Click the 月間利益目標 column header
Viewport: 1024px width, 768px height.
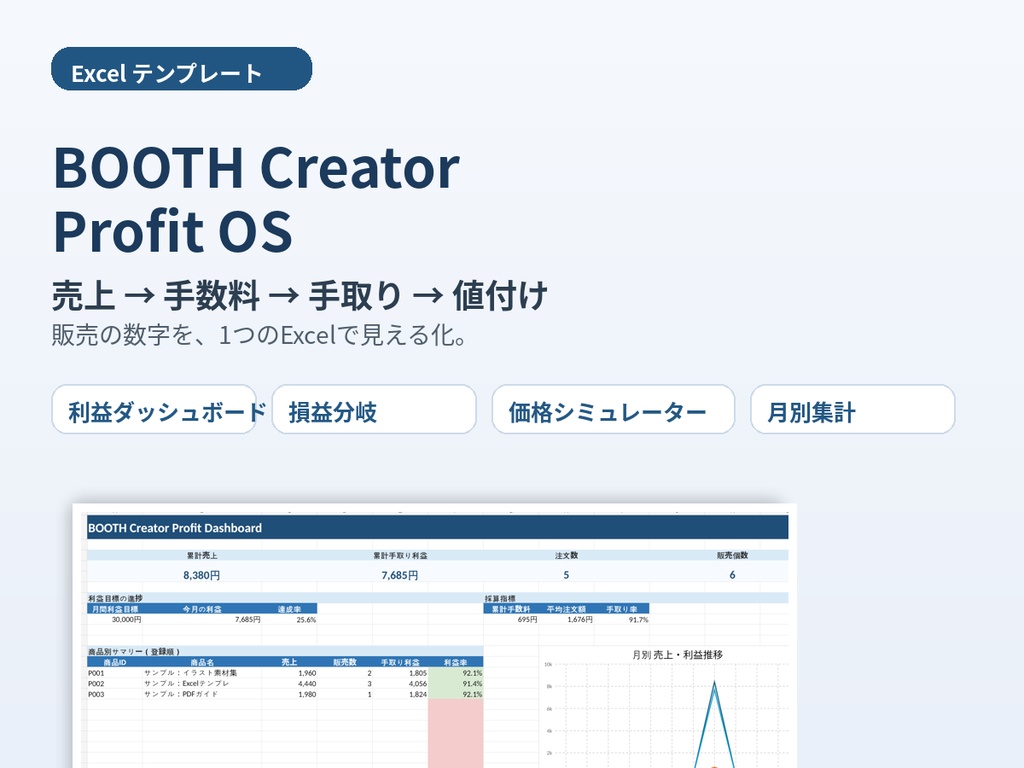[115, 609]
